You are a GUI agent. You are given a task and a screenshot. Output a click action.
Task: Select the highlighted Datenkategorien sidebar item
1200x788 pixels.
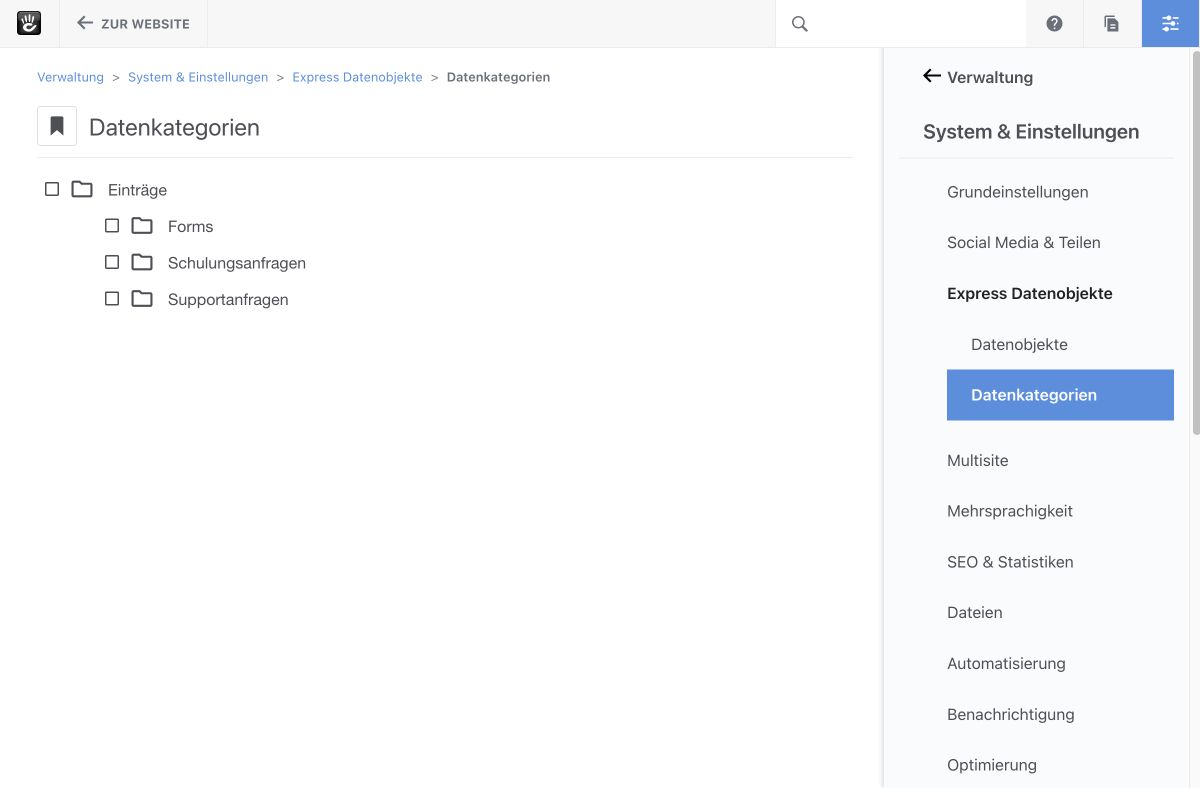coord(1060,395)
